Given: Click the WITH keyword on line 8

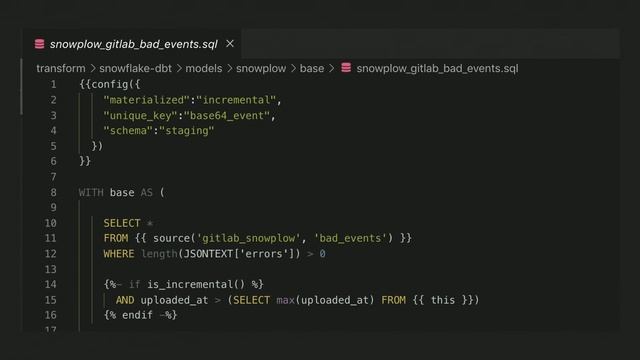Looking at the screenshot, I should click(x=91, y=192).
